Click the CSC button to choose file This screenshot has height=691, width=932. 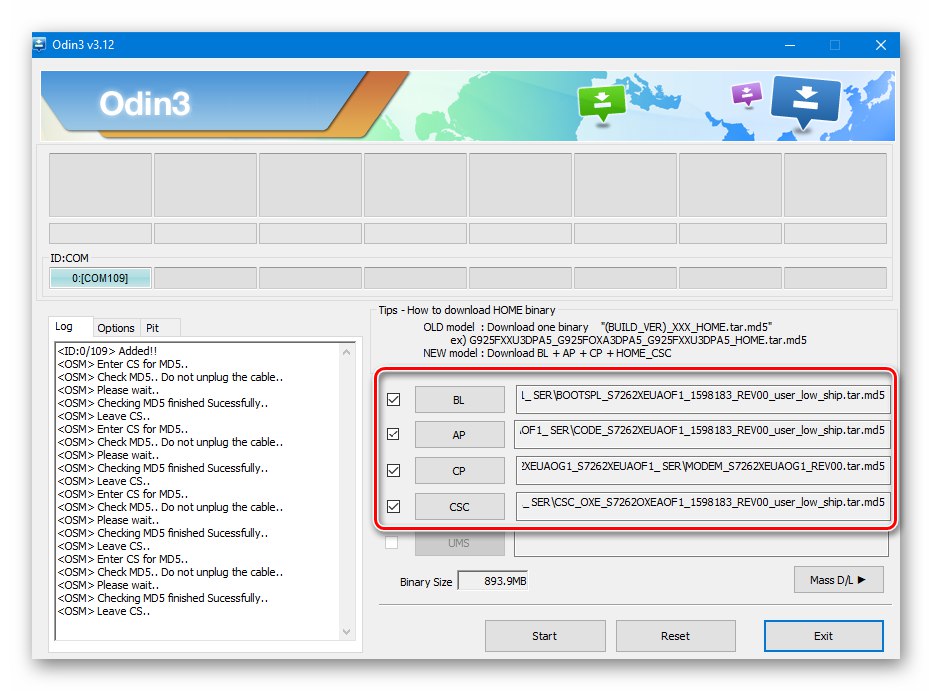pyautogui.click(x=459, y=507)
